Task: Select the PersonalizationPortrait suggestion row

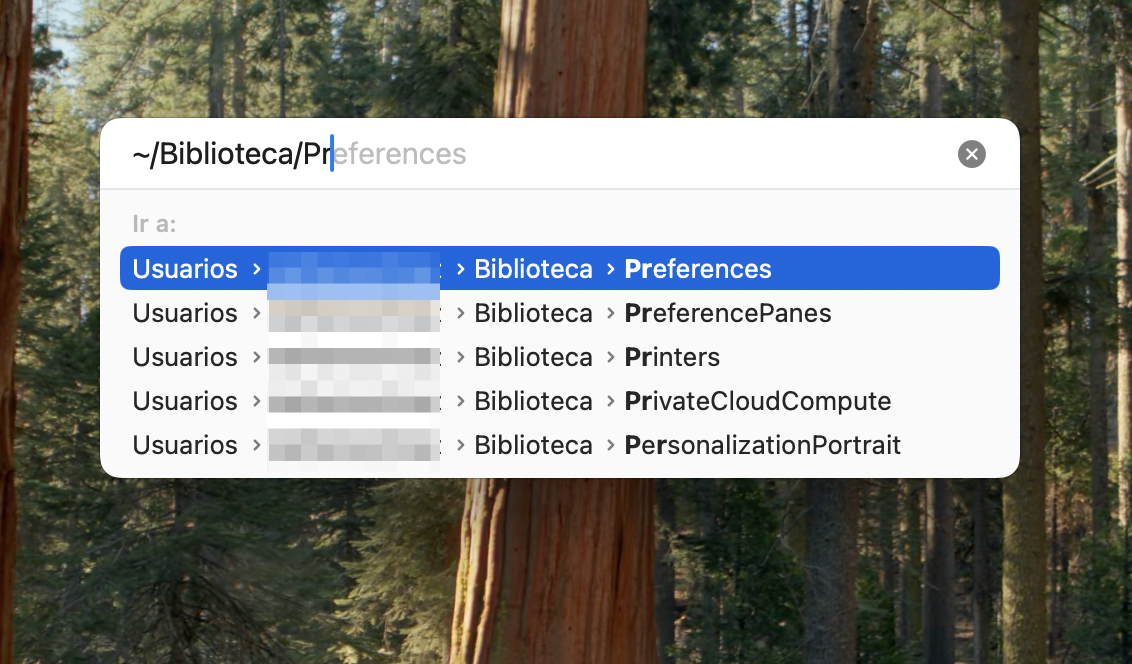Action: (762, 444)
